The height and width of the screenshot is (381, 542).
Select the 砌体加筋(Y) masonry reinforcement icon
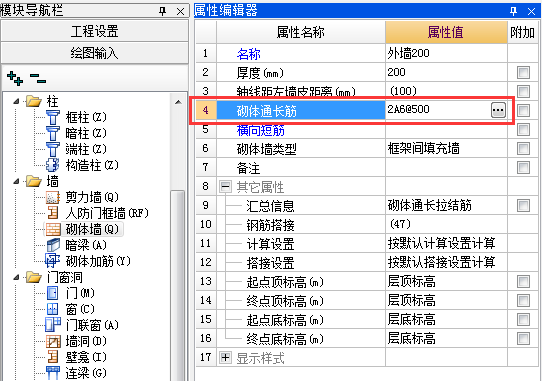point(53,261)
